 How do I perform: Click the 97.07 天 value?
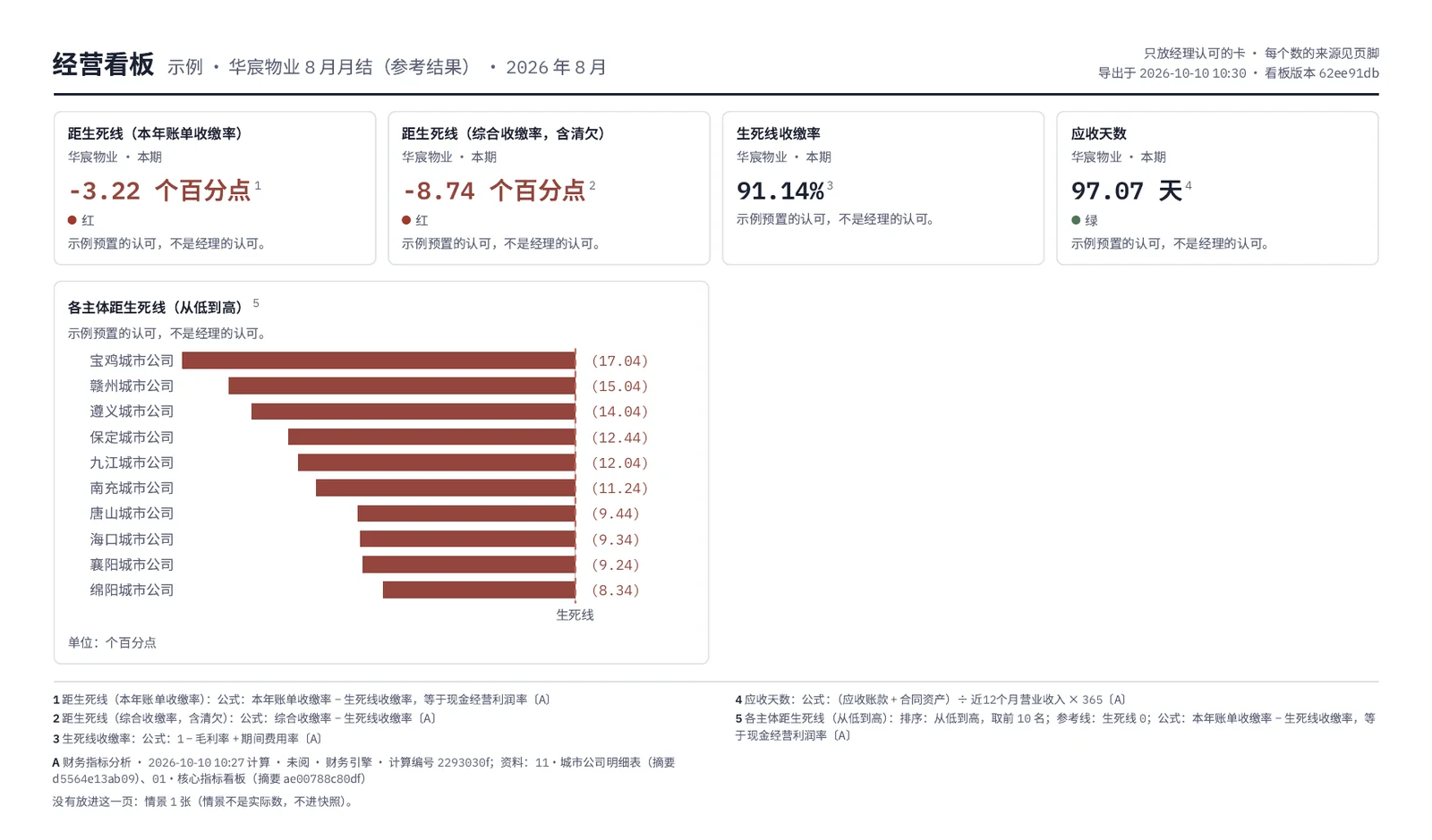1127,191
